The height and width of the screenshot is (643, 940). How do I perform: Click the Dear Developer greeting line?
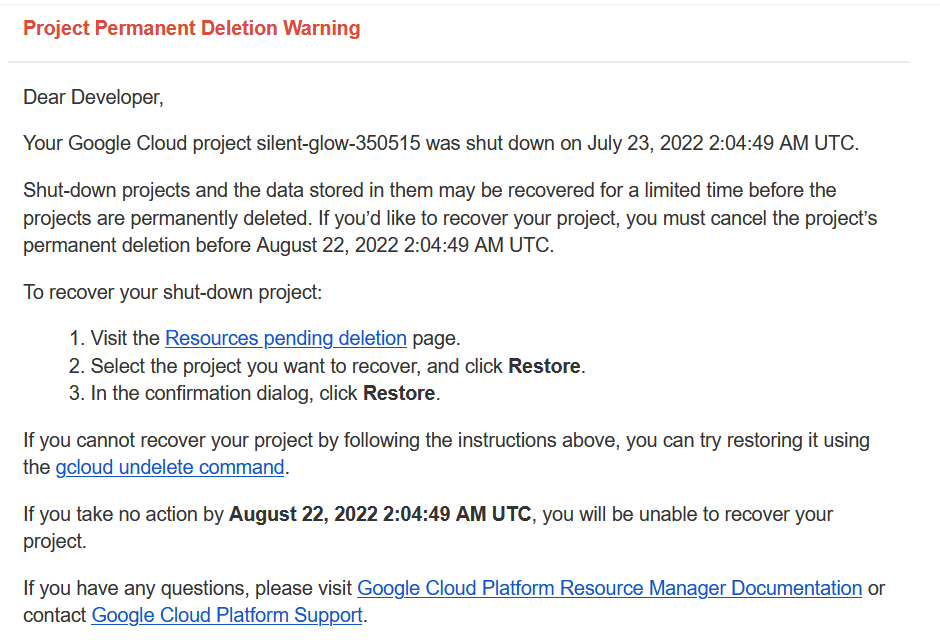pos(93,97)
